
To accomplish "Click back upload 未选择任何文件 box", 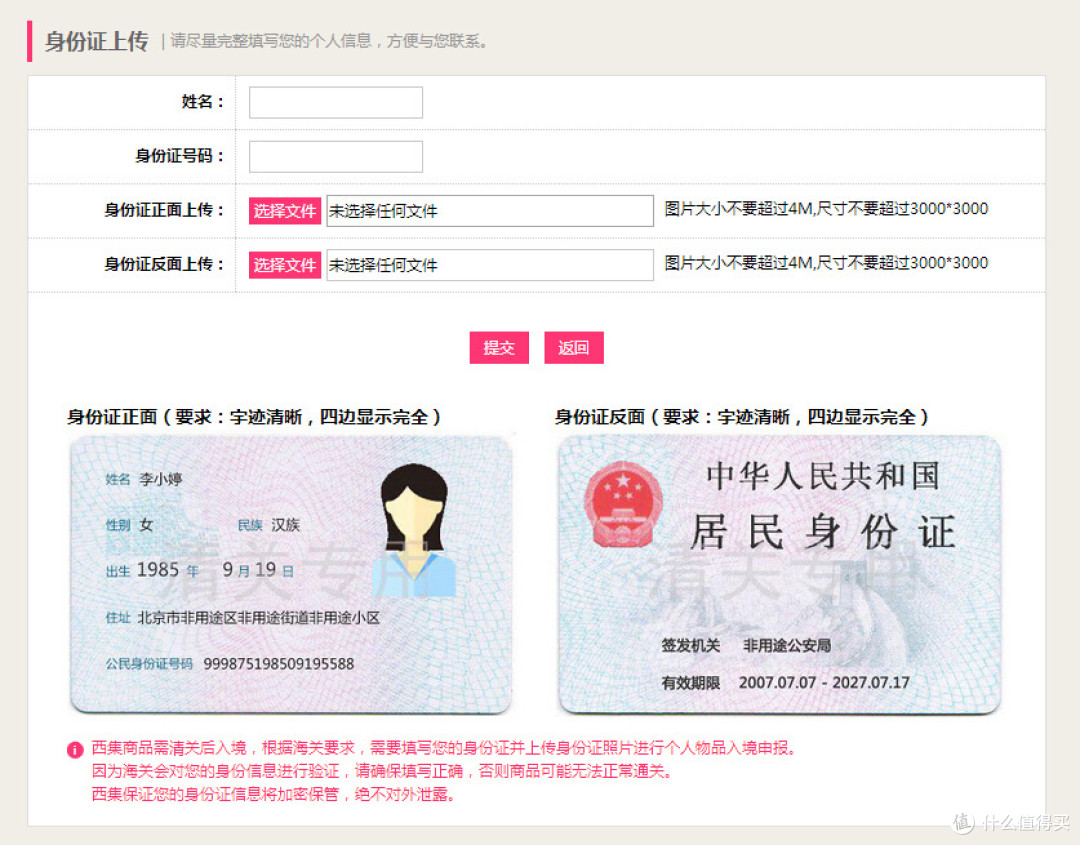I will [x=490, y=265].
